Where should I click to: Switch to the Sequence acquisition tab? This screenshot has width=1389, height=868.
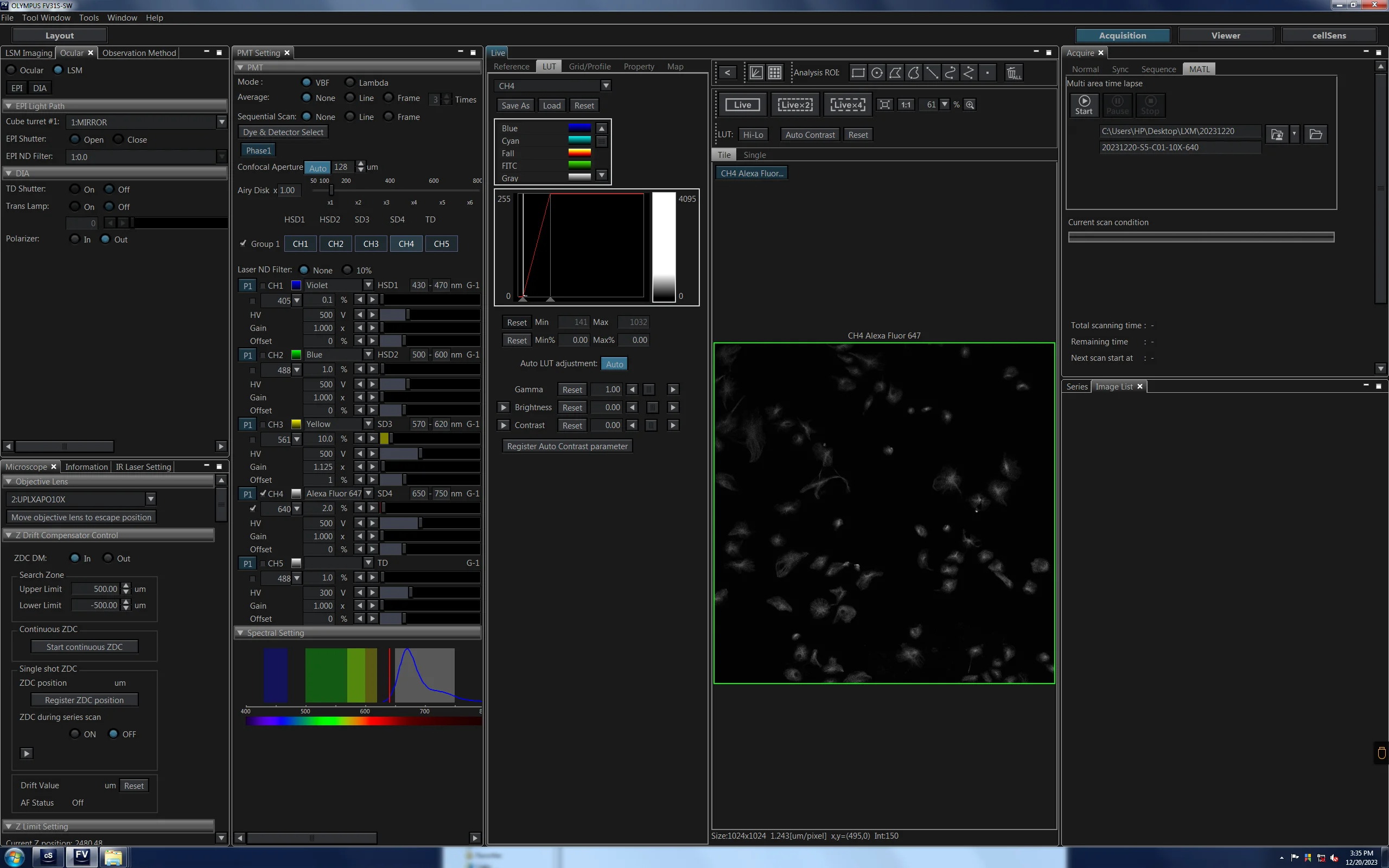[1158, 69]
